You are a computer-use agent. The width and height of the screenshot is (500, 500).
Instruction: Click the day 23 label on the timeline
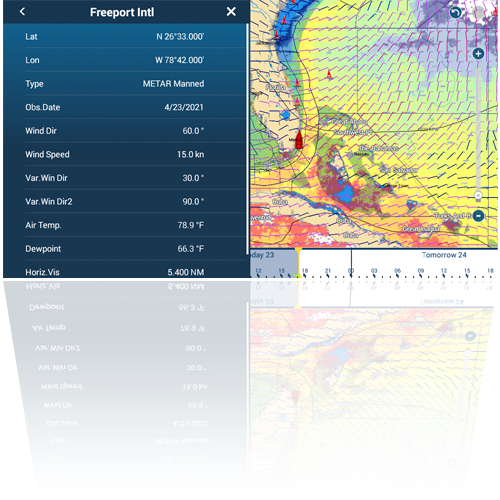click(x=262, y=255)
